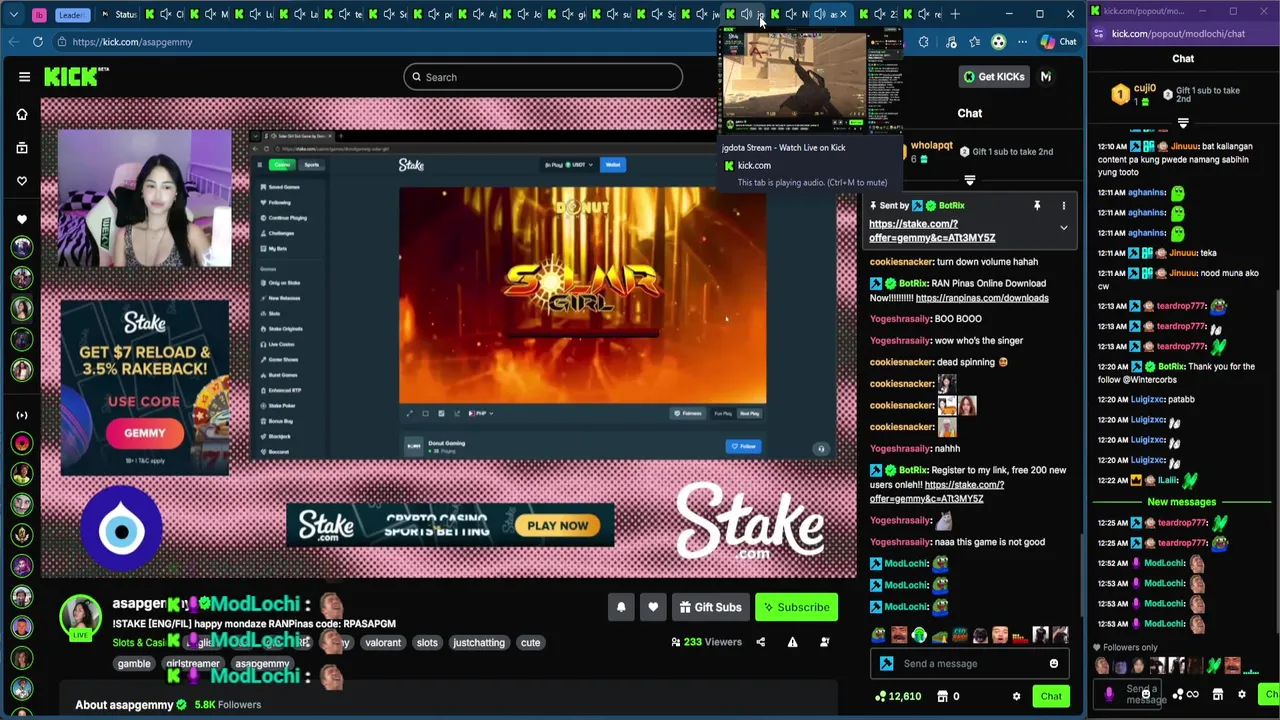This screenshot has height=720, width=1280.
Task: Open blue eye channel badge
Action: [121, 530]
